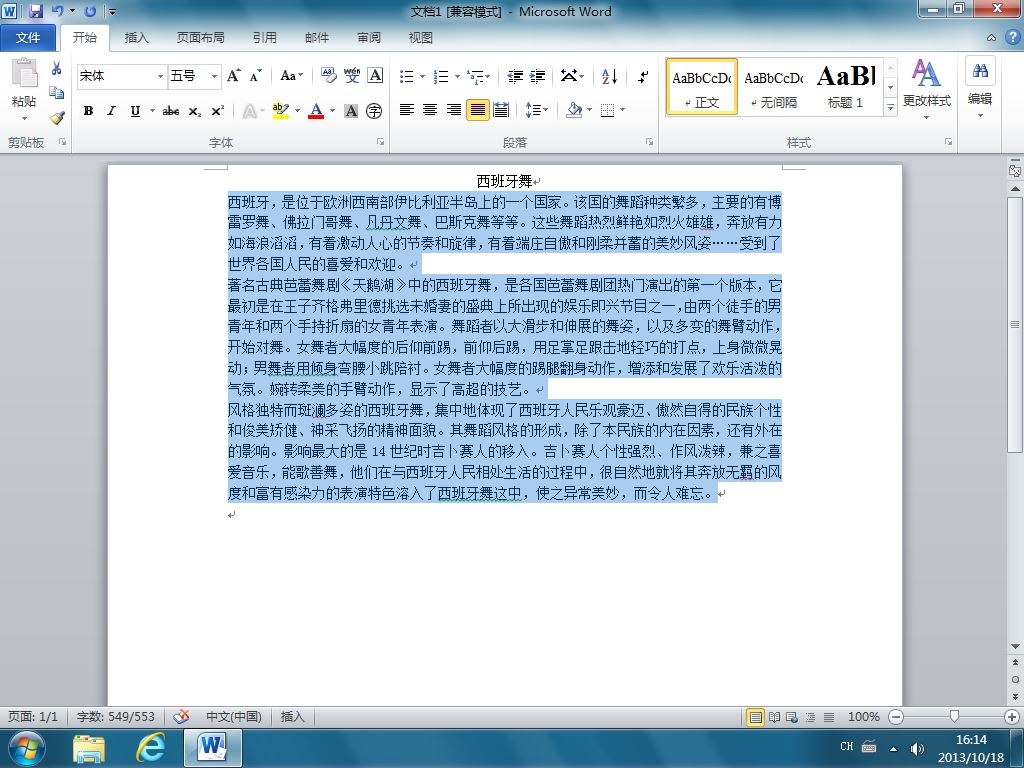Click the 更改样式 button

coord(927,89)
